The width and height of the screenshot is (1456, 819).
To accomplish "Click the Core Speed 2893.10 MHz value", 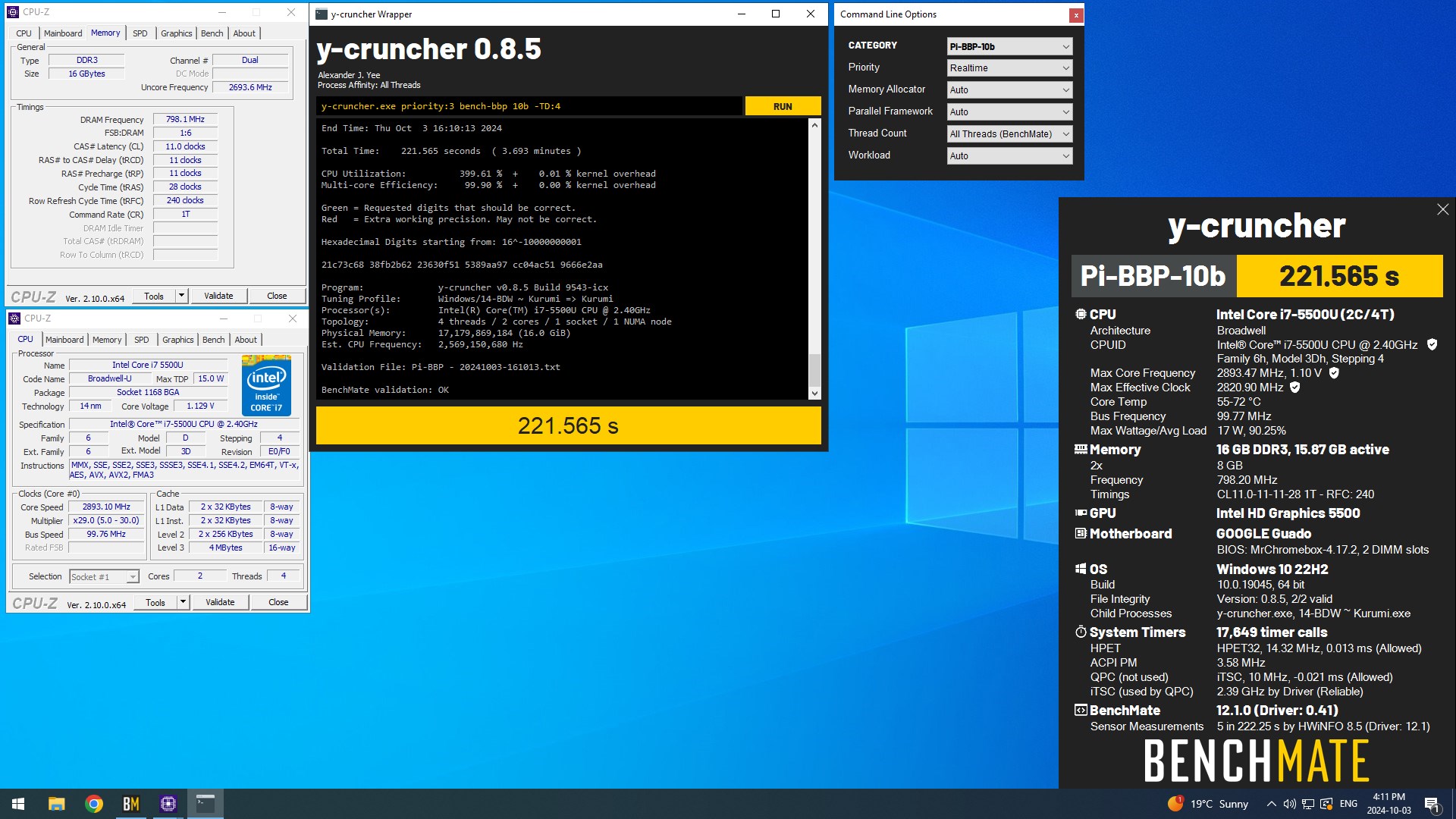I will click(106, 507).
